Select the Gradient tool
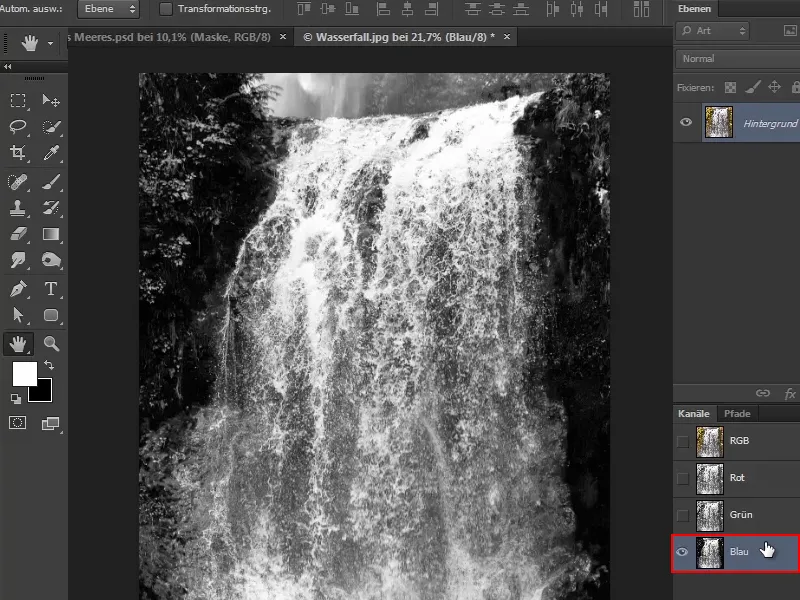This screenshot has width=800, height=600. pos(51,234)
